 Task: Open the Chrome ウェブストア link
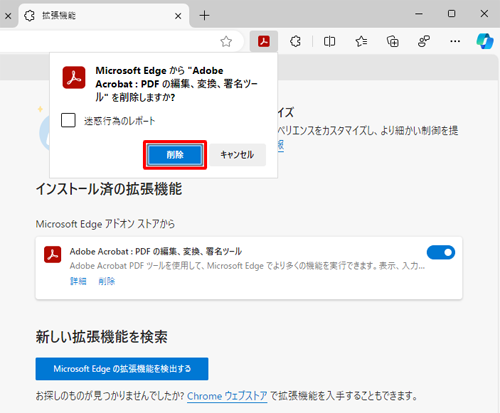(227, 396)
